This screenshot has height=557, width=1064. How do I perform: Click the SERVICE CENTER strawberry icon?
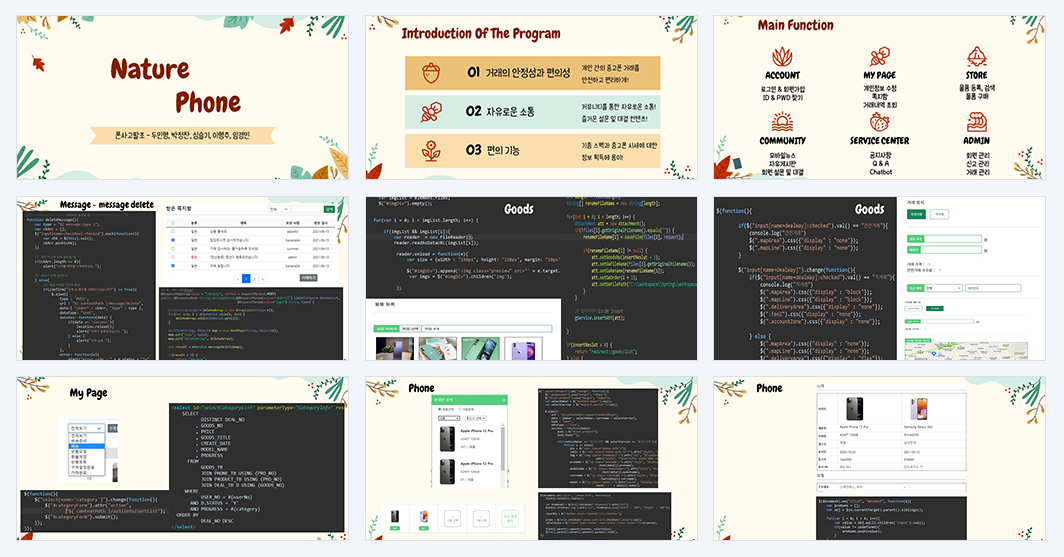(x=879, y=122)
